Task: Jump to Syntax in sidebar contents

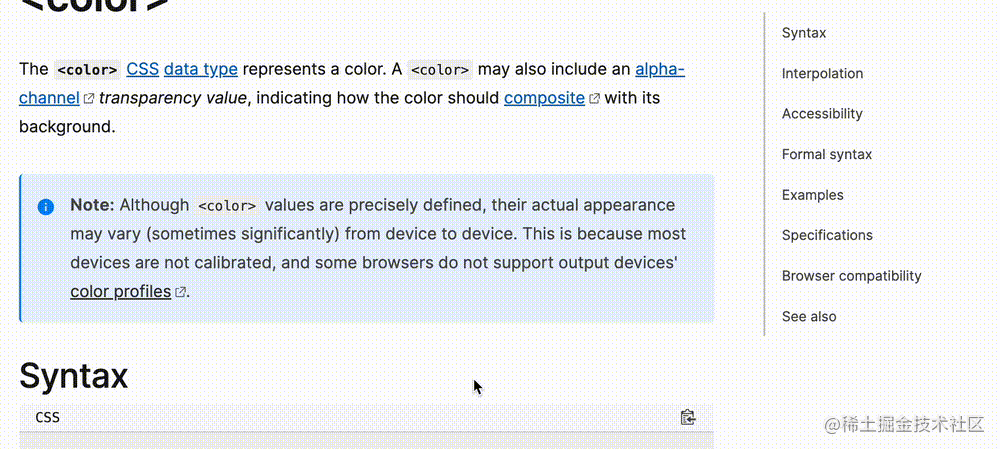Action: [x=804, y=33]
